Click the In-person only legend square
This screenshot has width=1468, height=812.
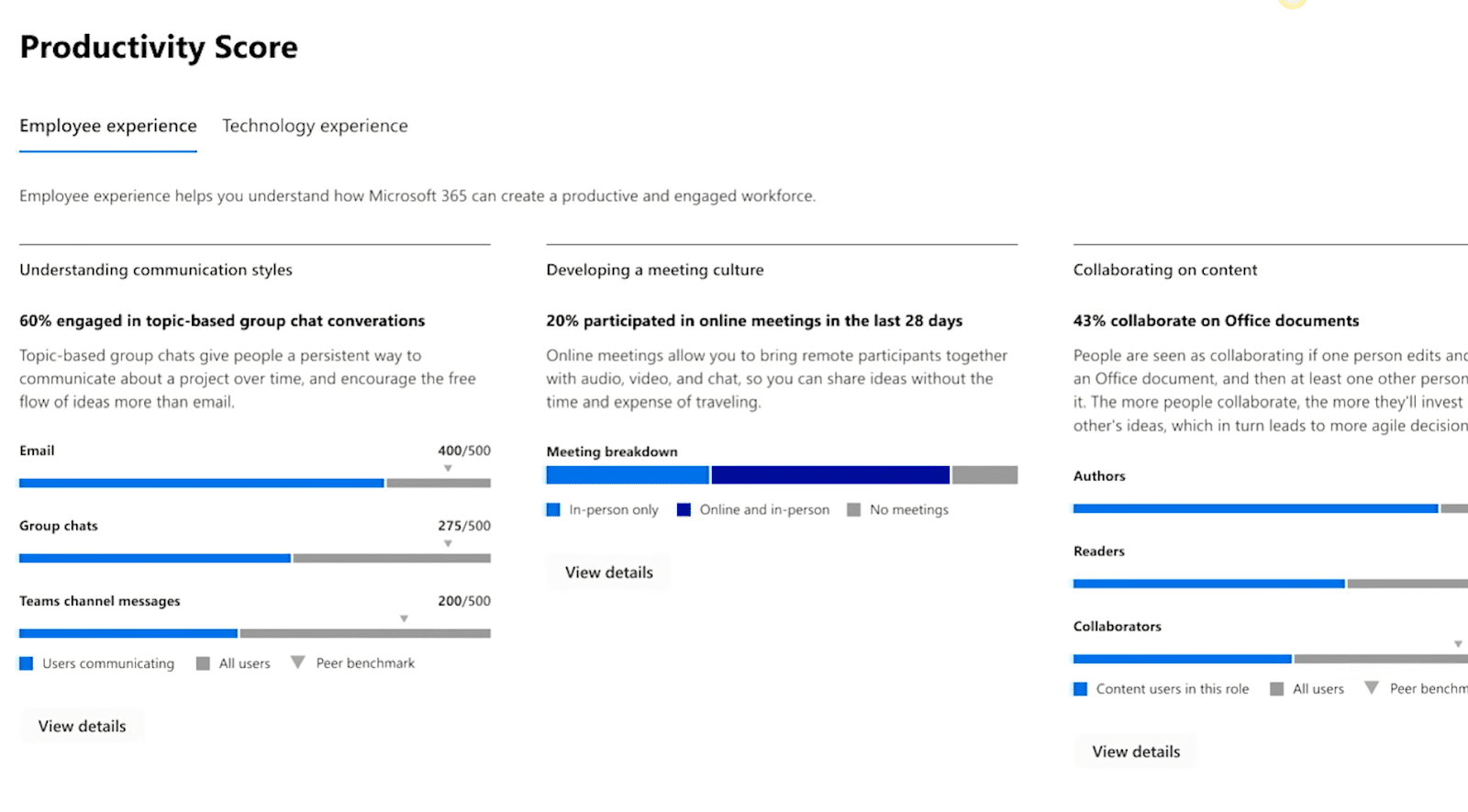(553, 510)
